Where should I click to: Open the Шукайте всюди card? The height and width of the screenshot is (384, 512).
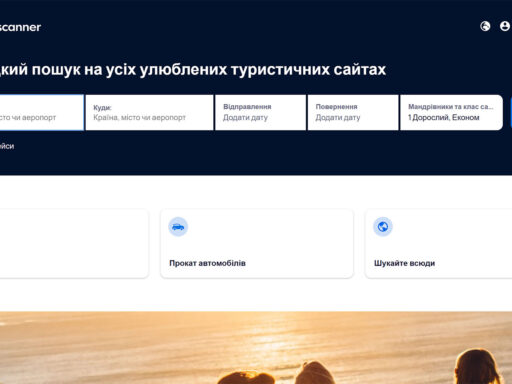pos(439,244)
